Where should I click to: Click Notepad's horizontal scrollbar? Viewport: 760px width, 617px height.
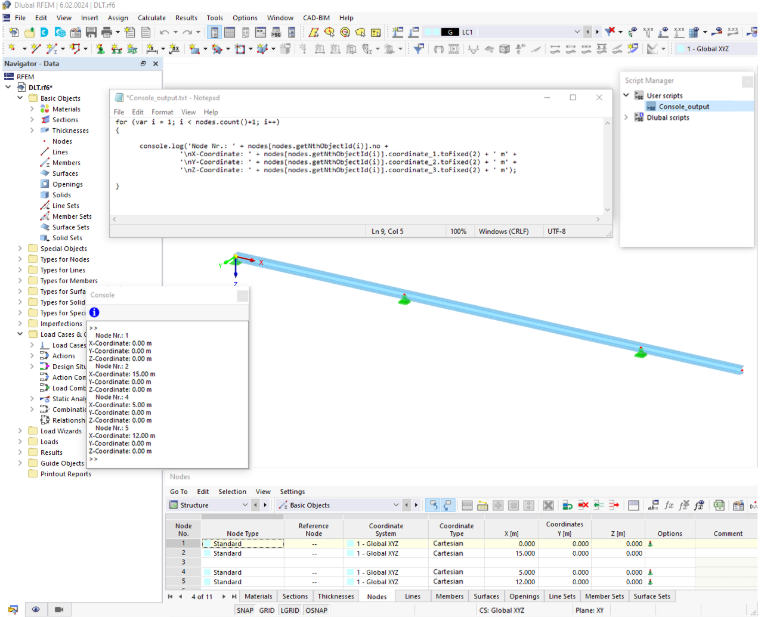(x=356, y=219)
